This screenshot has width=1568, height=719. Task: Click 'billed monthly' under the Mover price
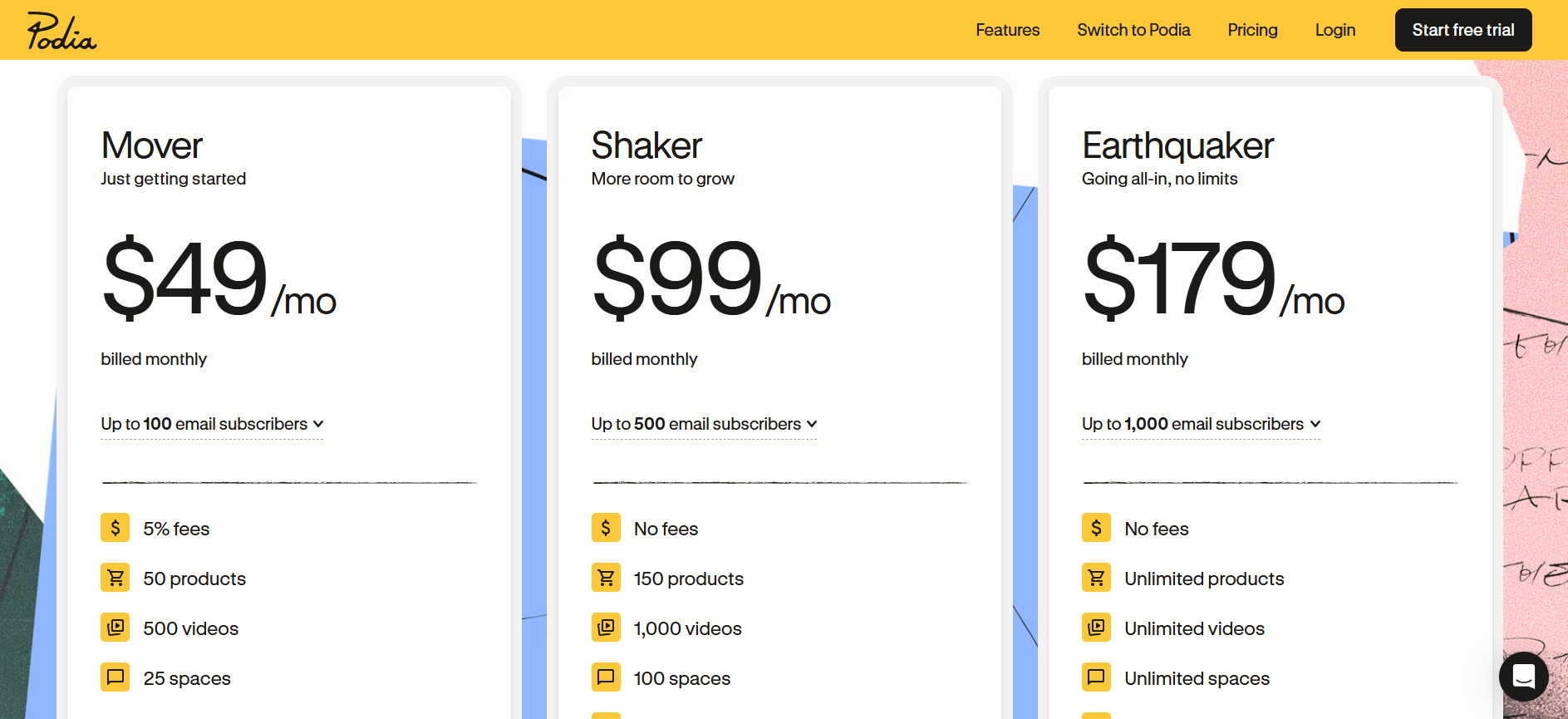click(x=154, y=359)
